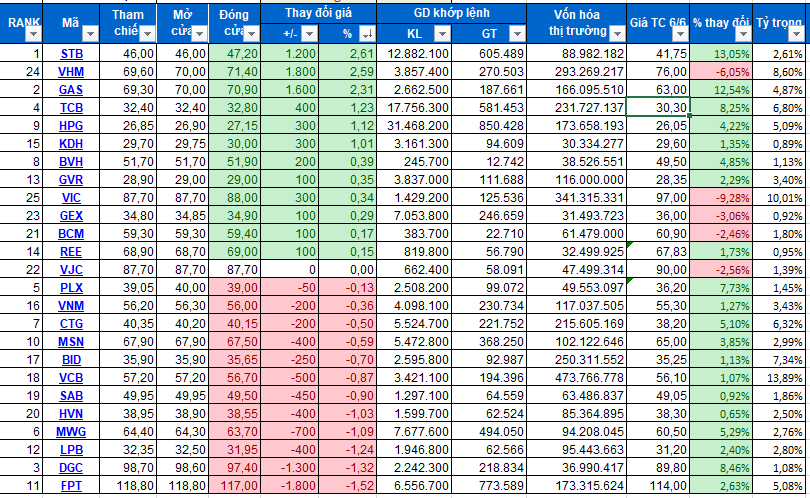Screen dimensions: 810x498
Task: Open the PLX ticker link
Action: coord(71,288)
